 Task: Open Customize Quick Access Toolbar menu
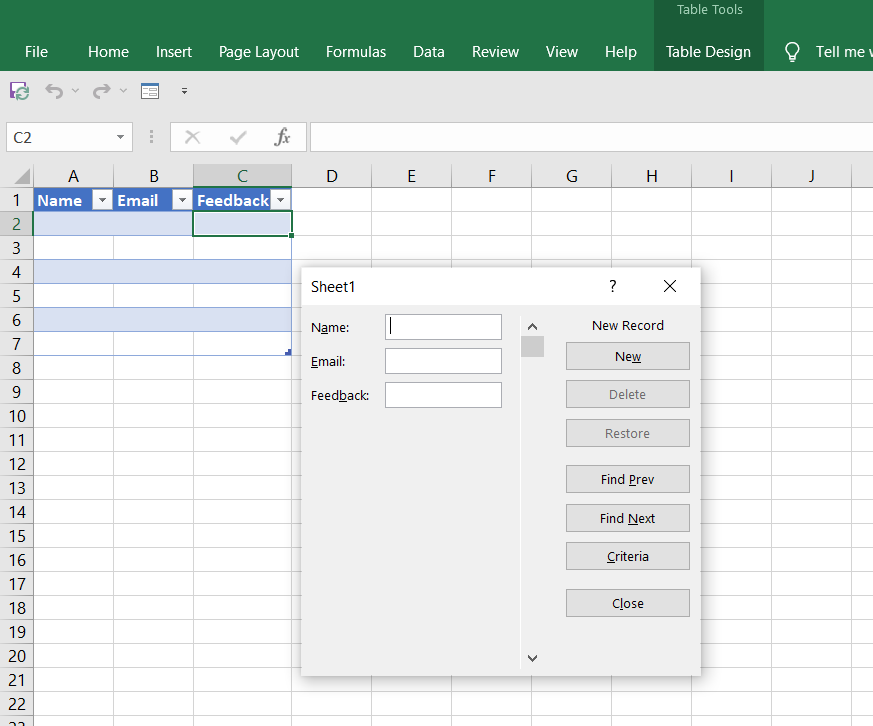point(184,91)
